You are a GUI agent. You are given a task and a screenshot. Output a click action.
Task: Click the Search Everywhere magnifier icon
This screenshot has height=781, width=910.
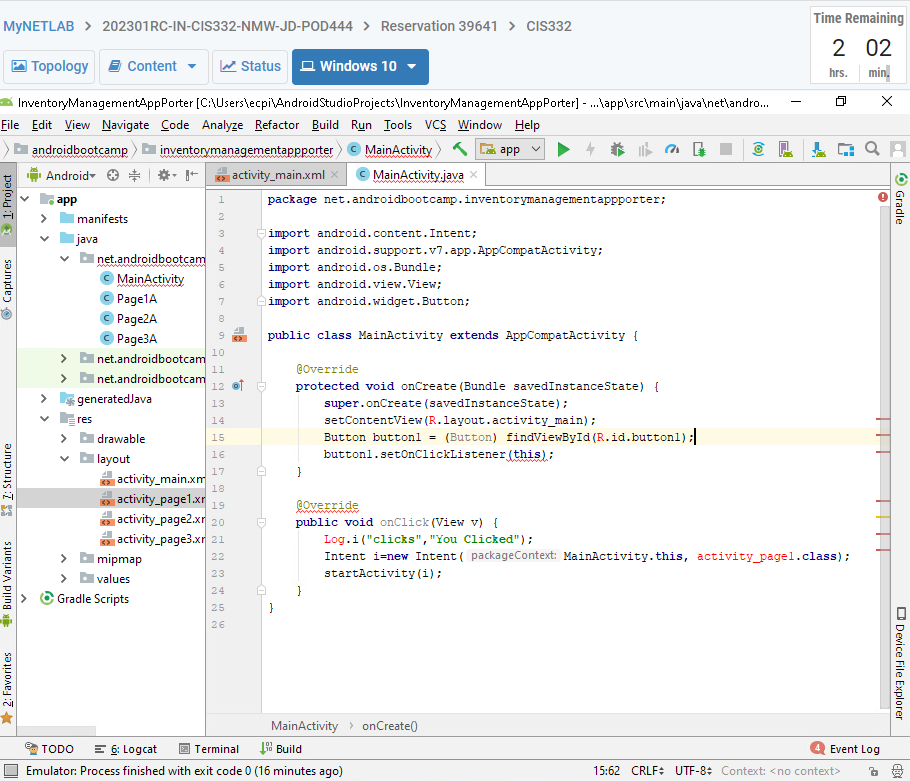[x=872, y=149]
